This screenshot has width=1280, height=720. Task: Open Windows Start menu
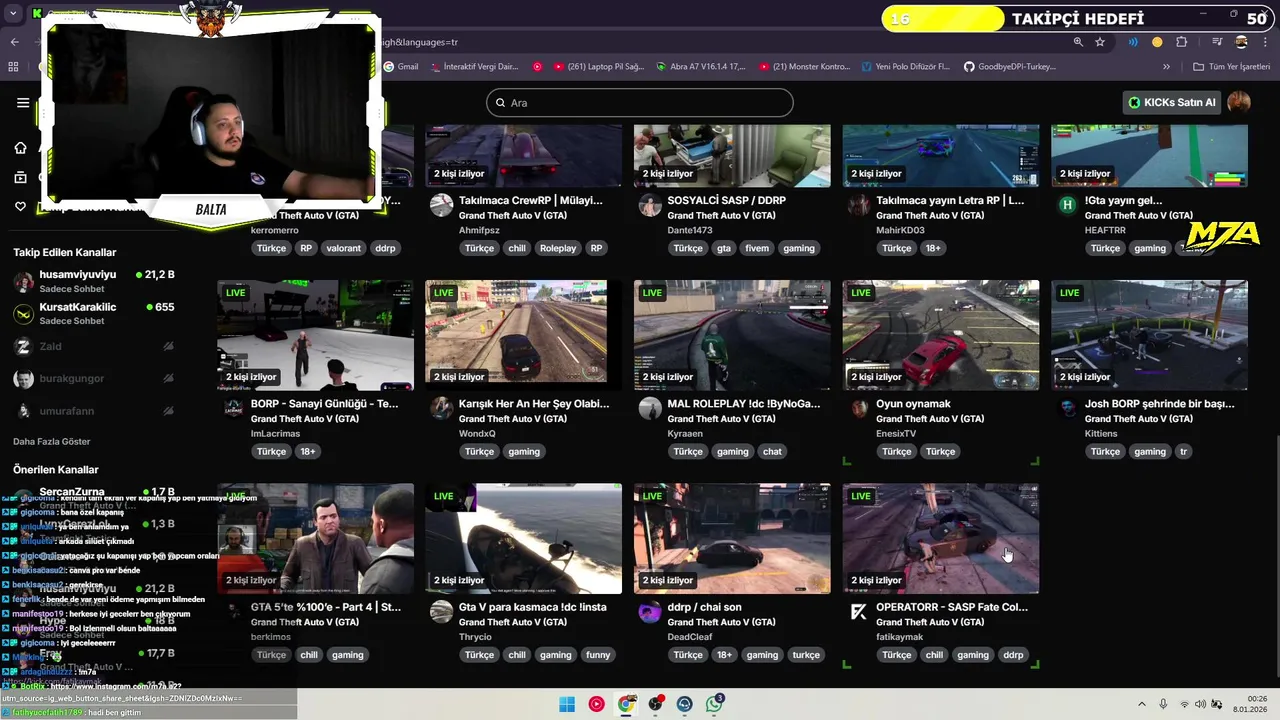(x=567, y=704)
